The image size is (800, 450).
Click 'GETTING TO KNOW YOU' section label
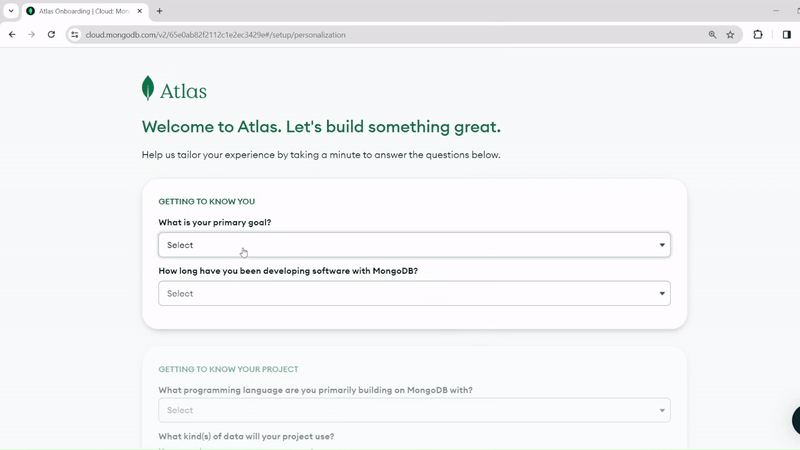point(207,202)
